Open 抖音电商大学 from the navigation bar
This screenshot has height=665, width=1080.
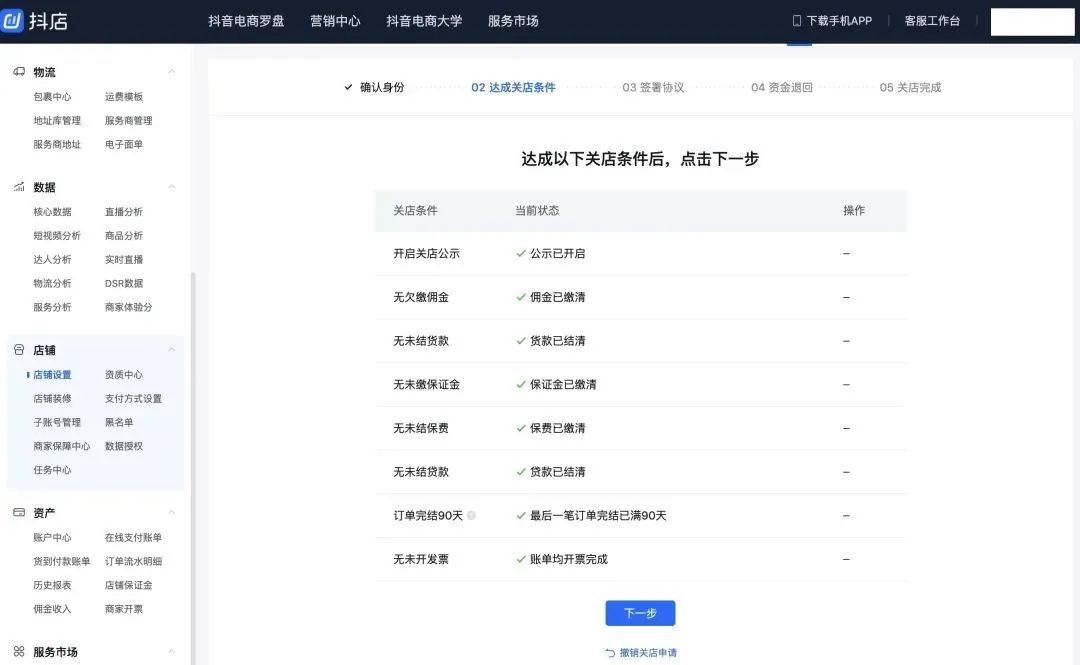point(423,20)
